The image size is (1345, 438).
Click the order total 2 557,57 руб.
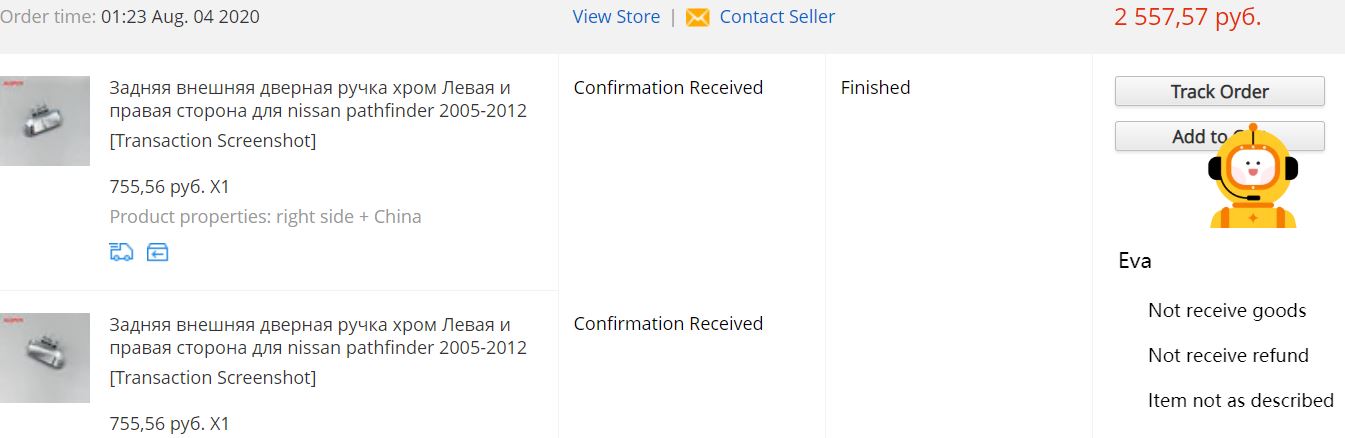[1187, 17]
